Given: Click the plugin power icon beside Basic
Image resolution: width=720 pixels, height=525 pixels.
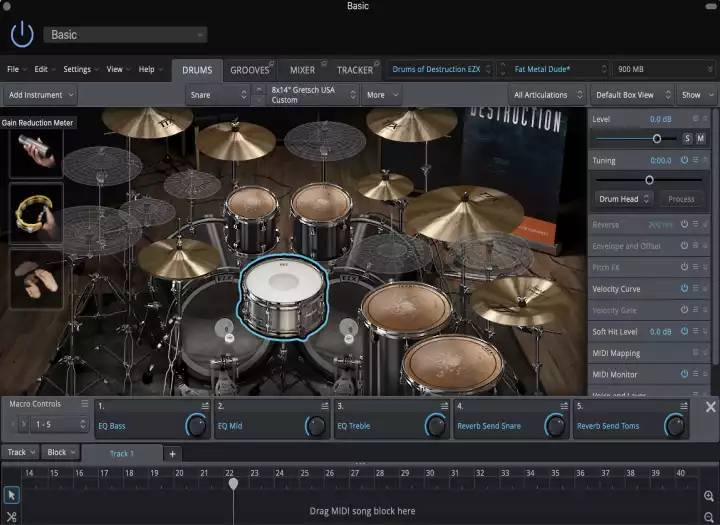Looking at the screenshot, I should click(x=22, y=34).
